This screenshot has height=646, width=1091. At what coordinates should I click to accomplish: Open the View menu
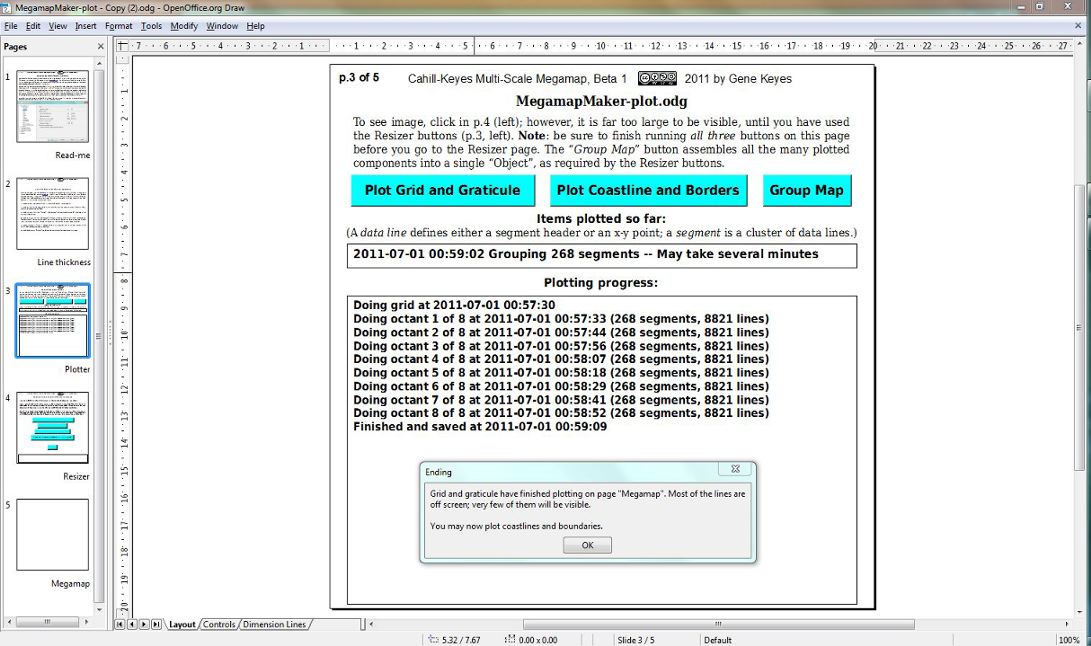pos(58,26)
